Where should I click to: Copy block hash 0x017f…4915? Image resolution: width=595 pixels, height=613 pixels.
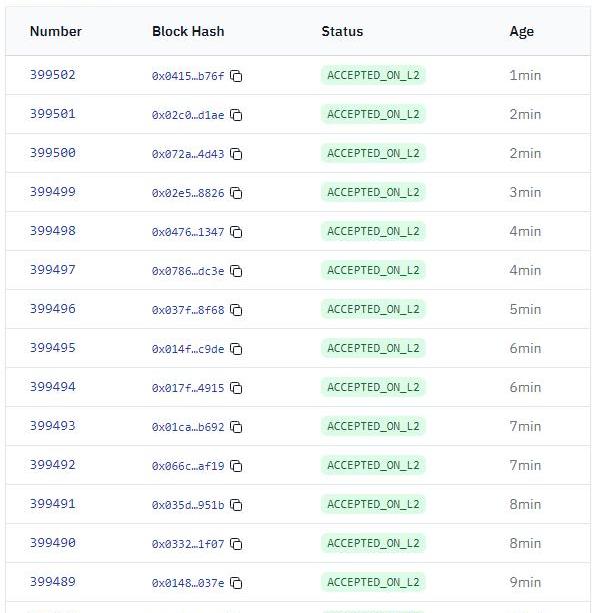[236, 388]
